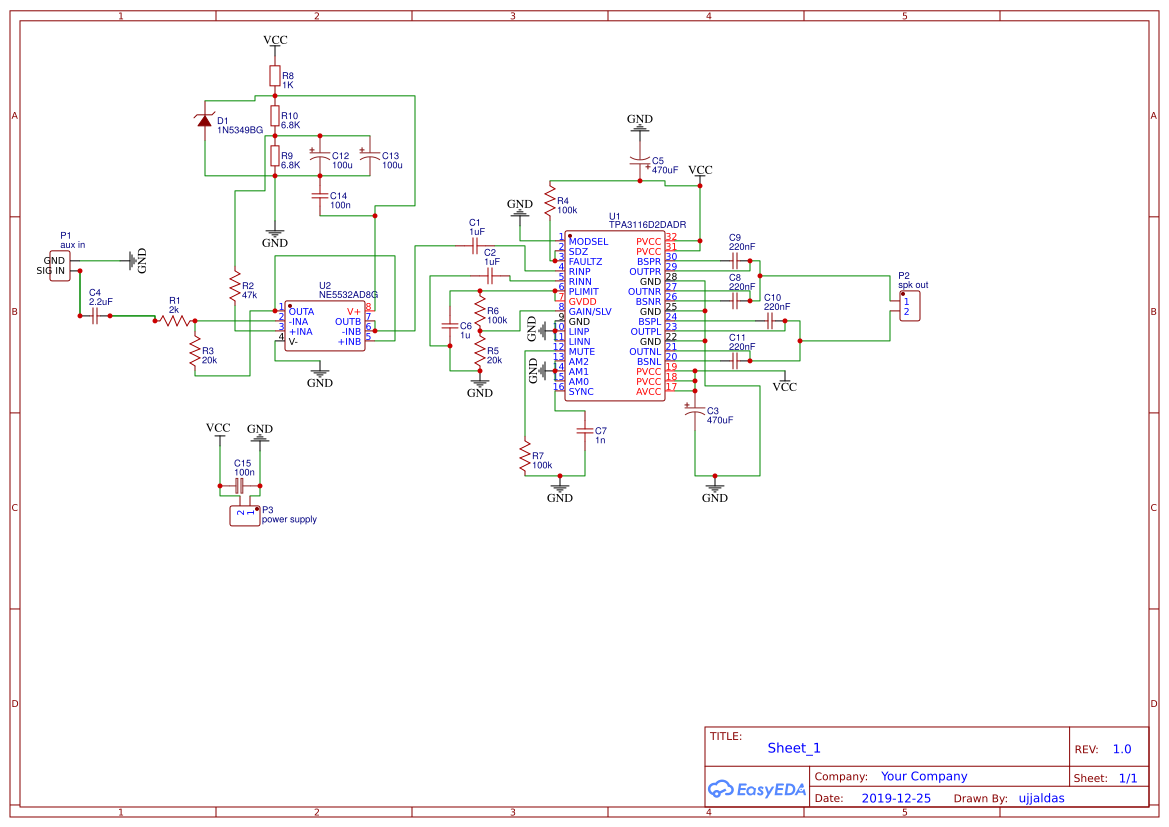The image size is (1169, 827).
Task: Select capacitor C13 100u symbol
Action: (x=370, y=156)
